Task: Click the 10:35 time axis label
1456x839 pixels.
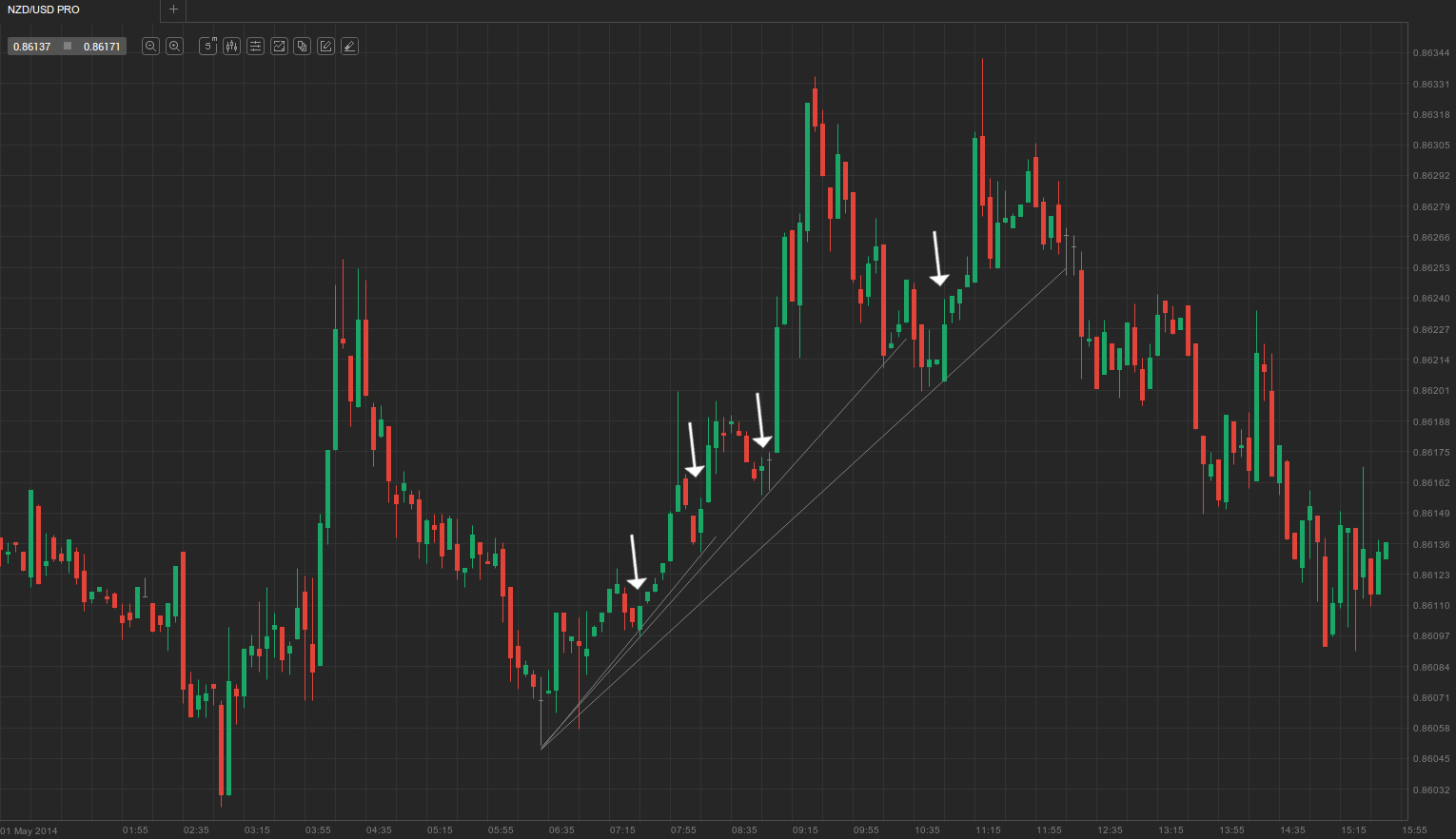Action: [x=927, y=830]
